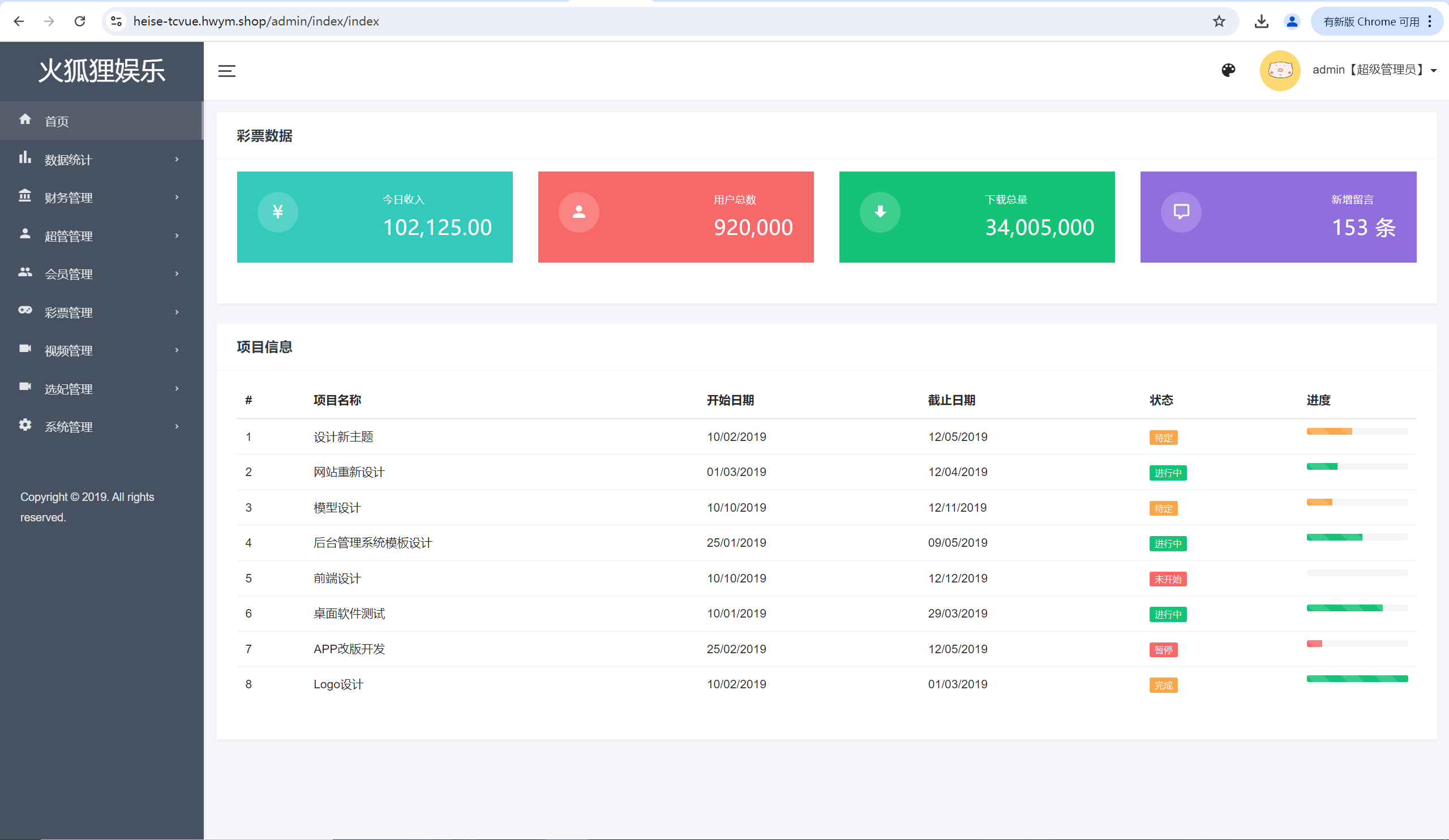
Task: Click the 未开始 status badge for 前端设计
Action: [1167, 579]
